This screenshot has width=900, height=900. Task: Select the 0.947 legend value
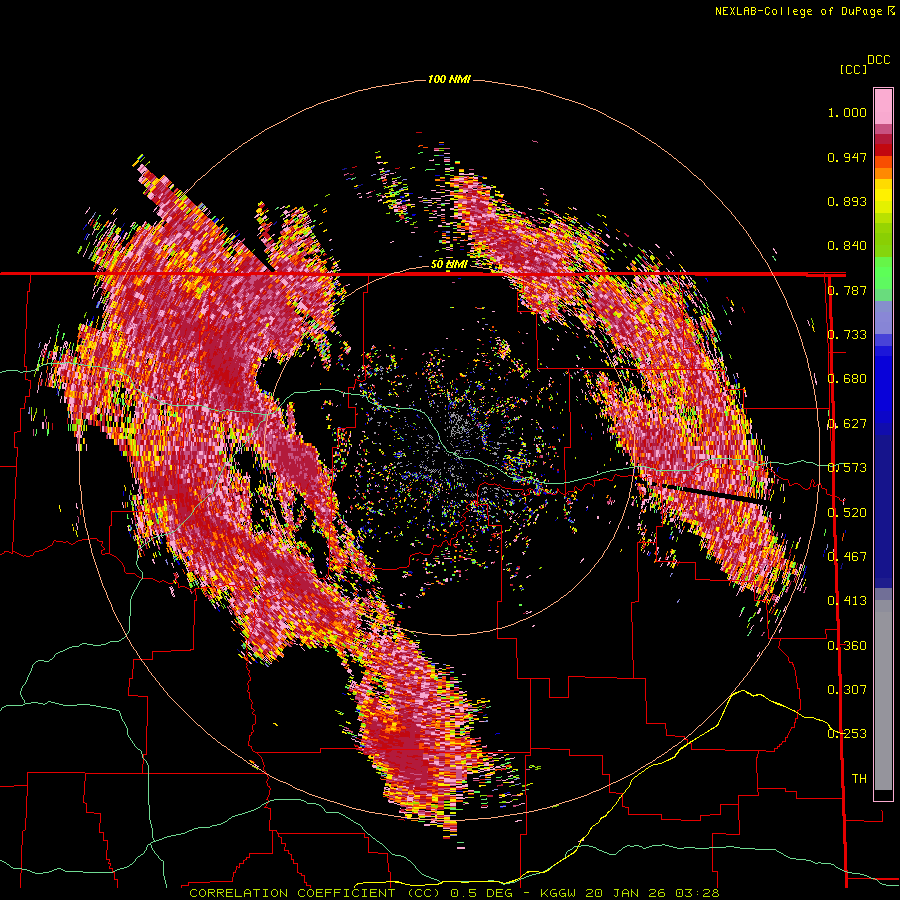[x=847, y=157]
